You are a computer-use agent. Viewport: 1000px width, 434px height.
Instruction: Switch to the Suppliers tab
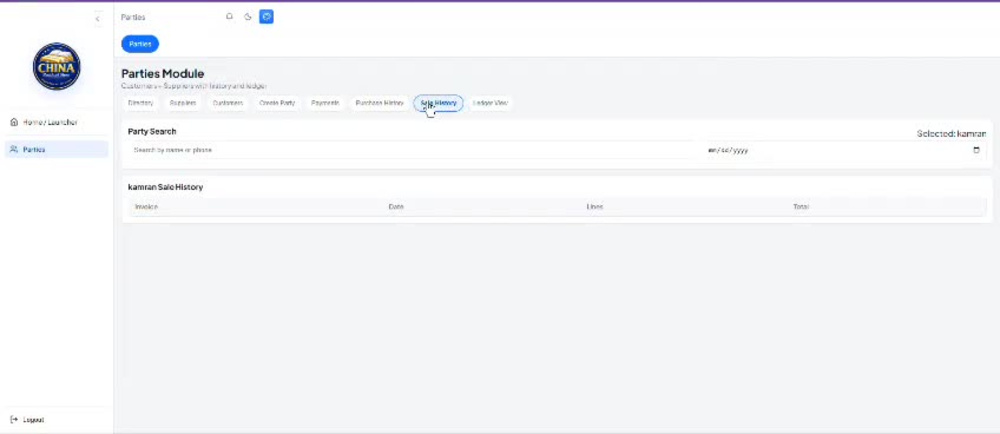point(182,103)
